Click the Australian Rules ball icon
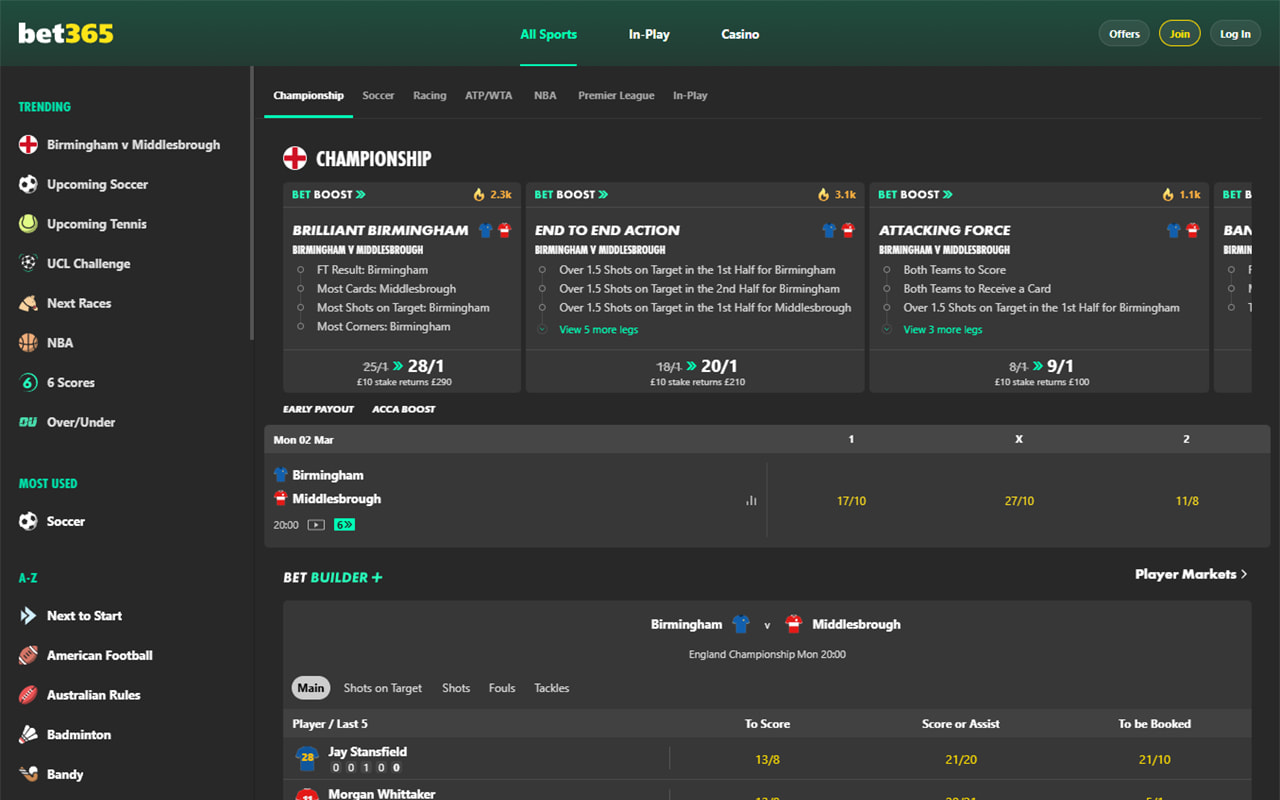Viewport: 1280px width, 800px height. pos(28,695)
